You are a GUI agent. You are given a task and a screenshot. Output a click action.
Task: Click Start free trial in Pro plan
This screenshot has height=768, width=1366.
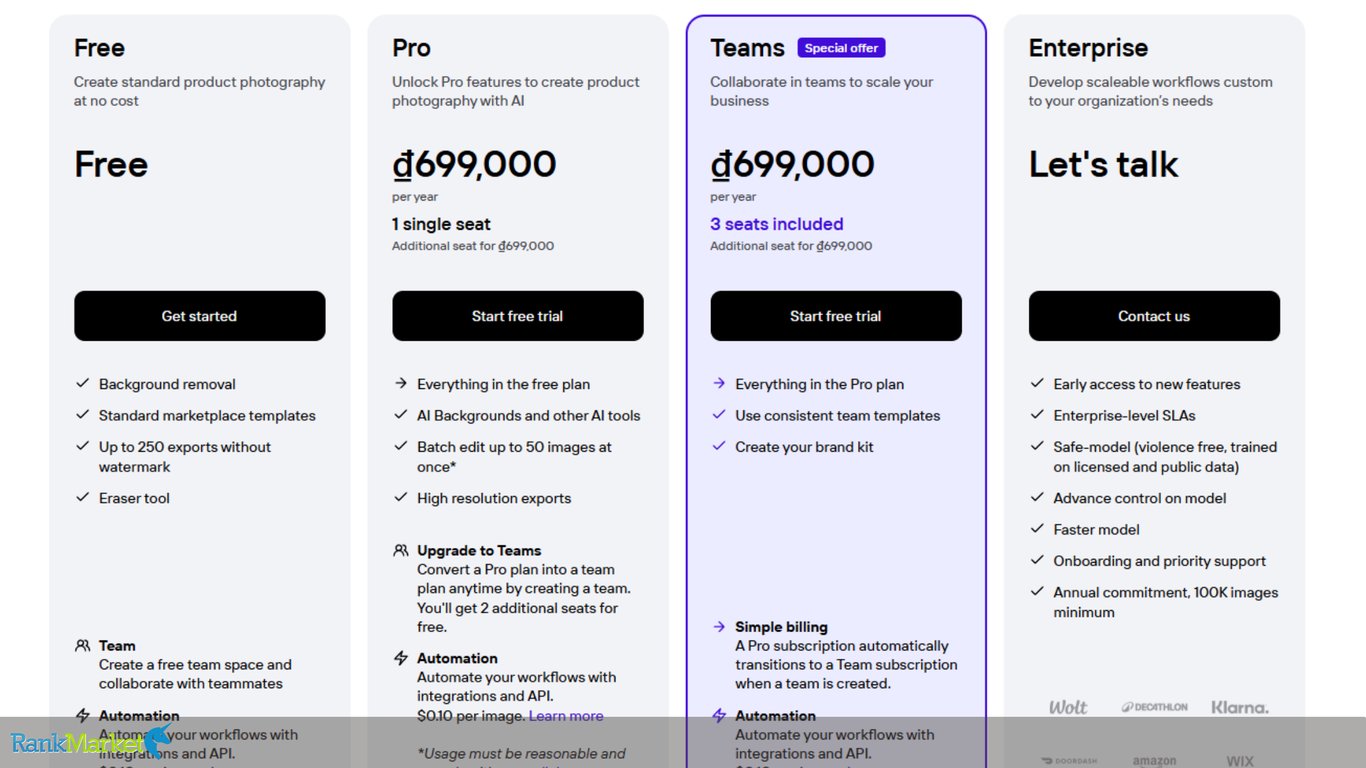tap(518, 316)
